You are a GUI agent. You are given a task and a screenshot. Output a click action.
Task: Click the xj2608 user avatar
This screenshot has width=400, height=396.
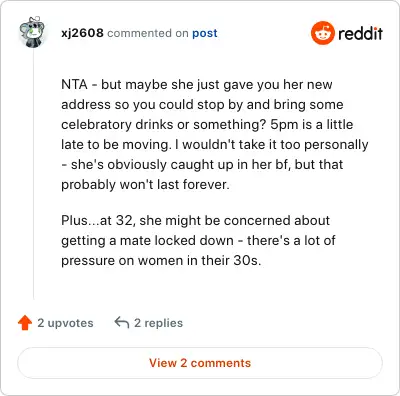(32, 32)
